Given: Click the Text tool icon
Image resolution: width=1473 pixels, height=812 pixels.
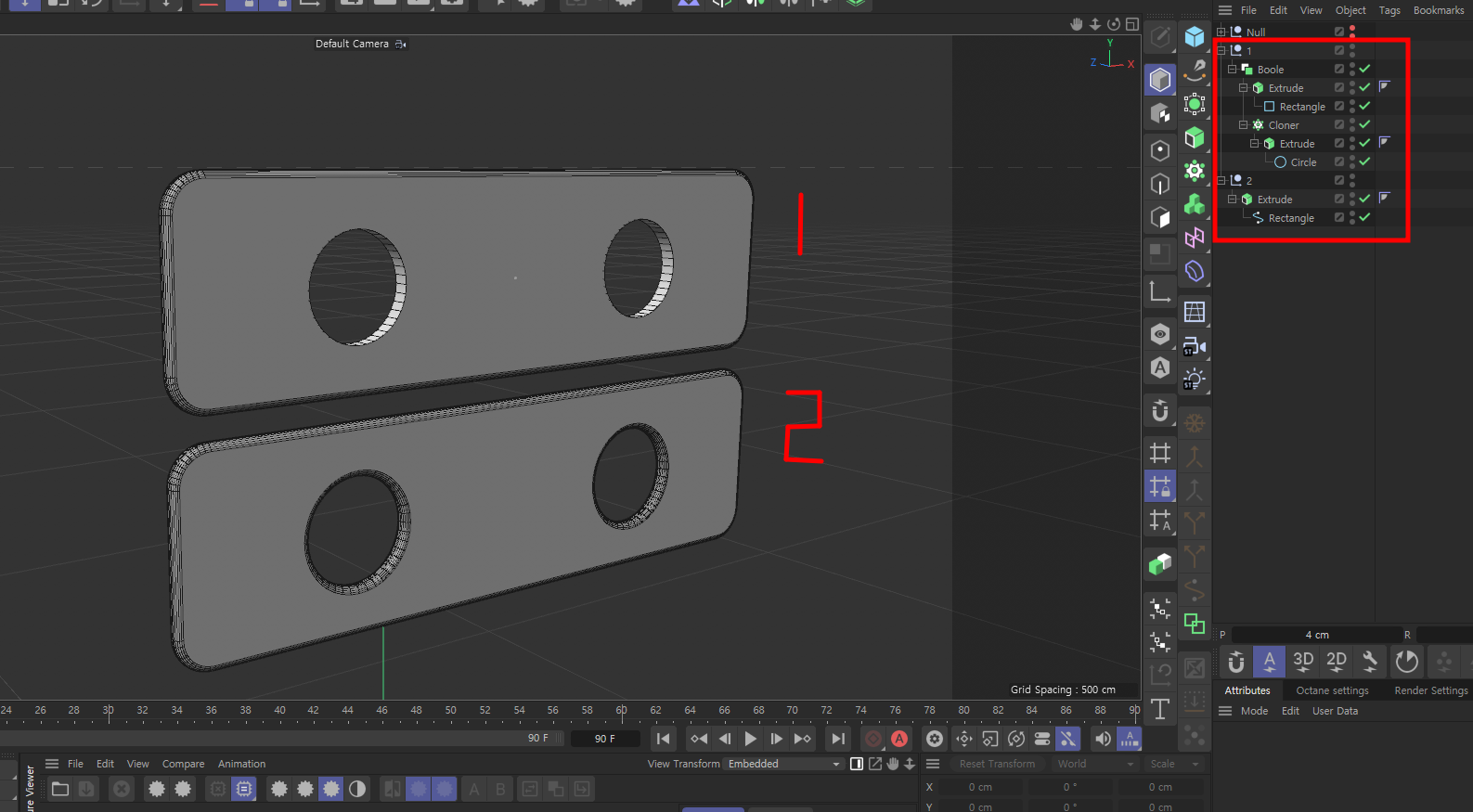Looking at the screenshot, I should [x=1160, y=709].
